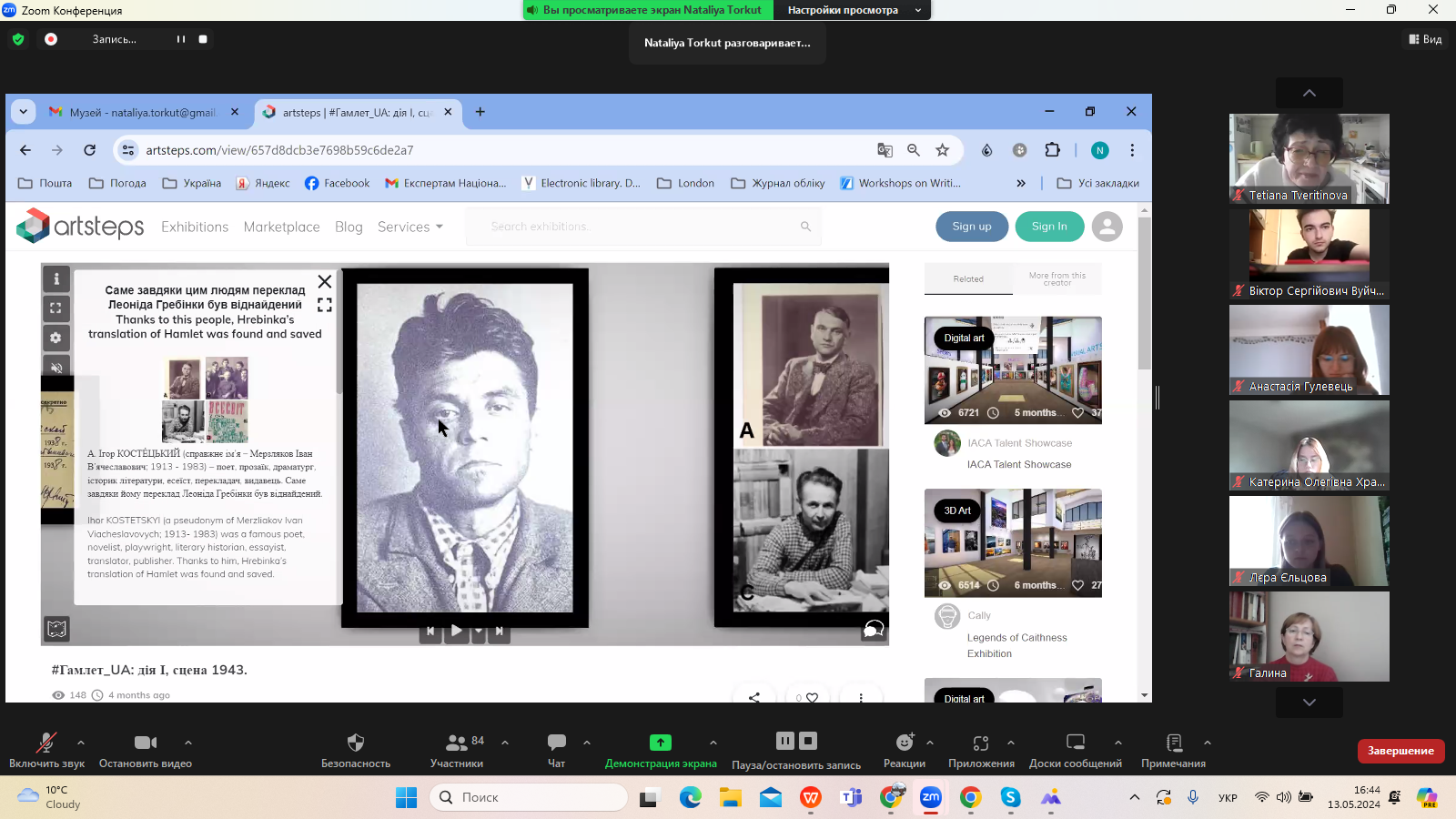Select the More from this creator tab

pyautogui.click(x=1057, y=278)
